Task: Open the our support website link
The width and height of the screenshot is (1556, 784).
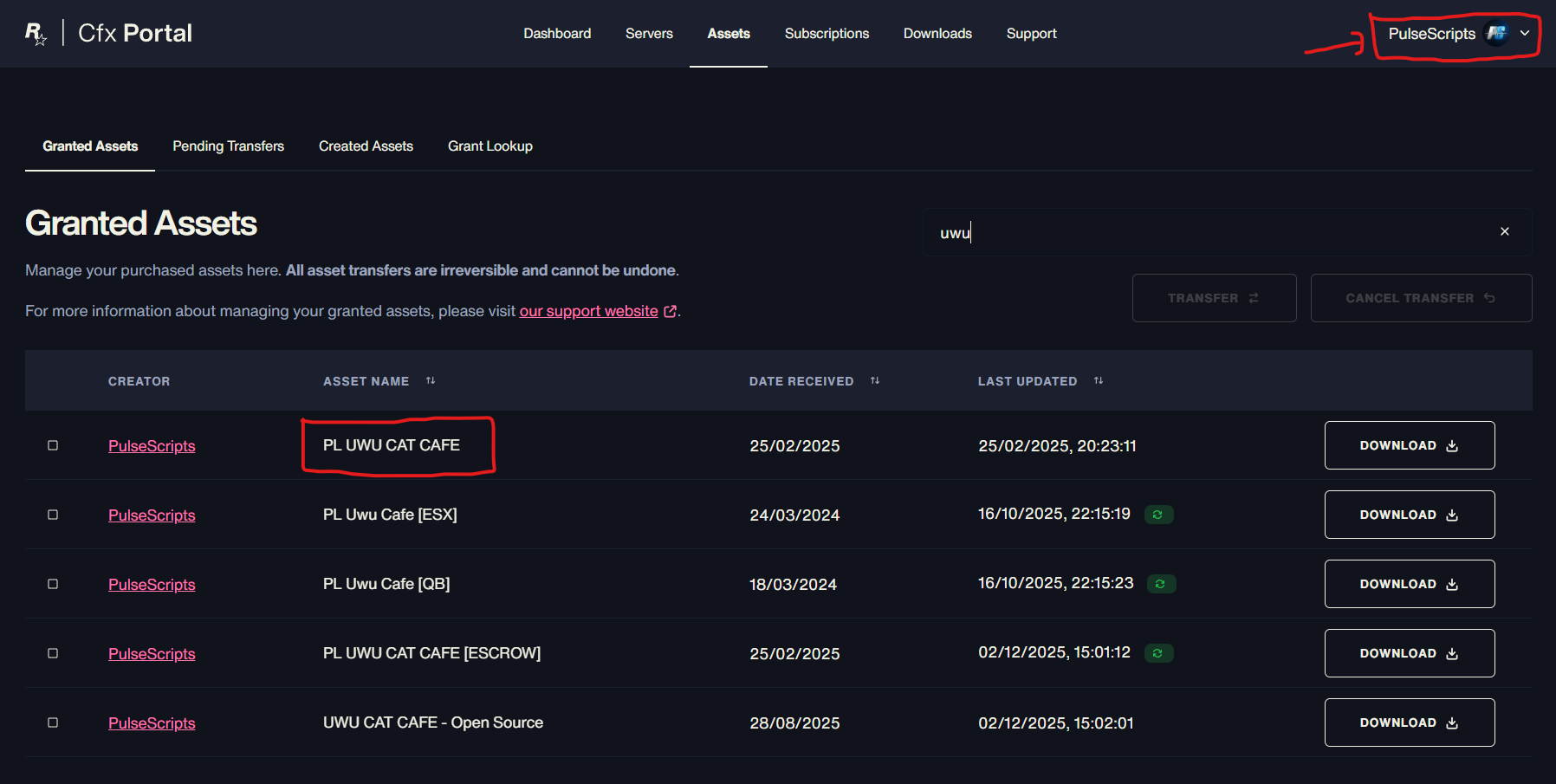Action: click(588, 311)
